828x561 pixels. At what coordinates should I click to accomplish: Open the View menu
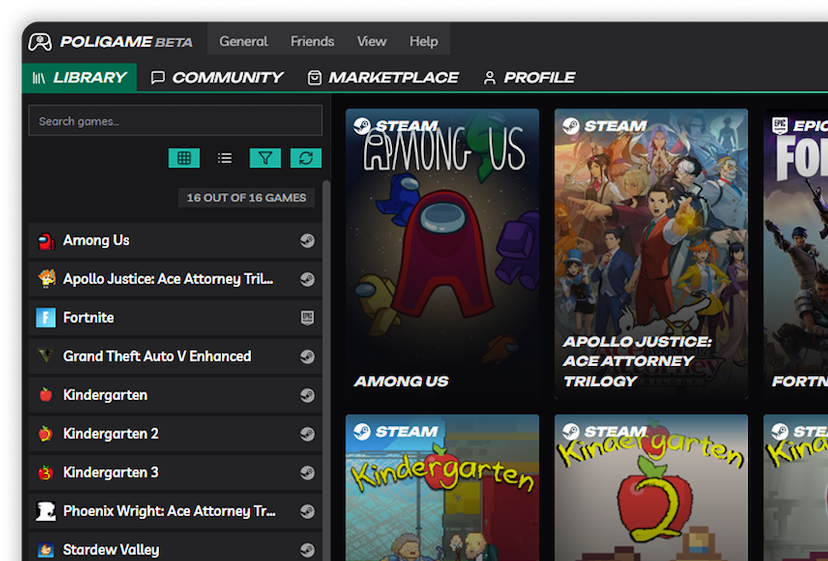pos(372,41)
